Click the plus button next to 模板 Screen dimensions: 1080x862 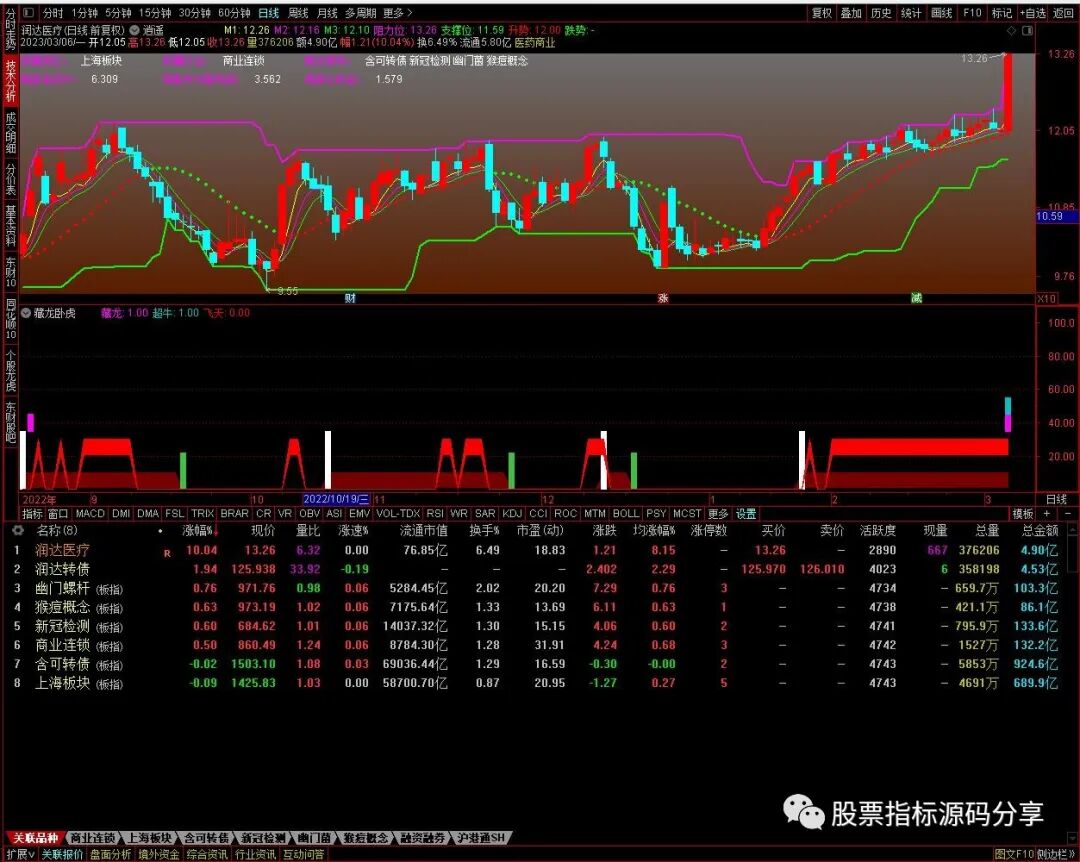(x=1047, y=513)
